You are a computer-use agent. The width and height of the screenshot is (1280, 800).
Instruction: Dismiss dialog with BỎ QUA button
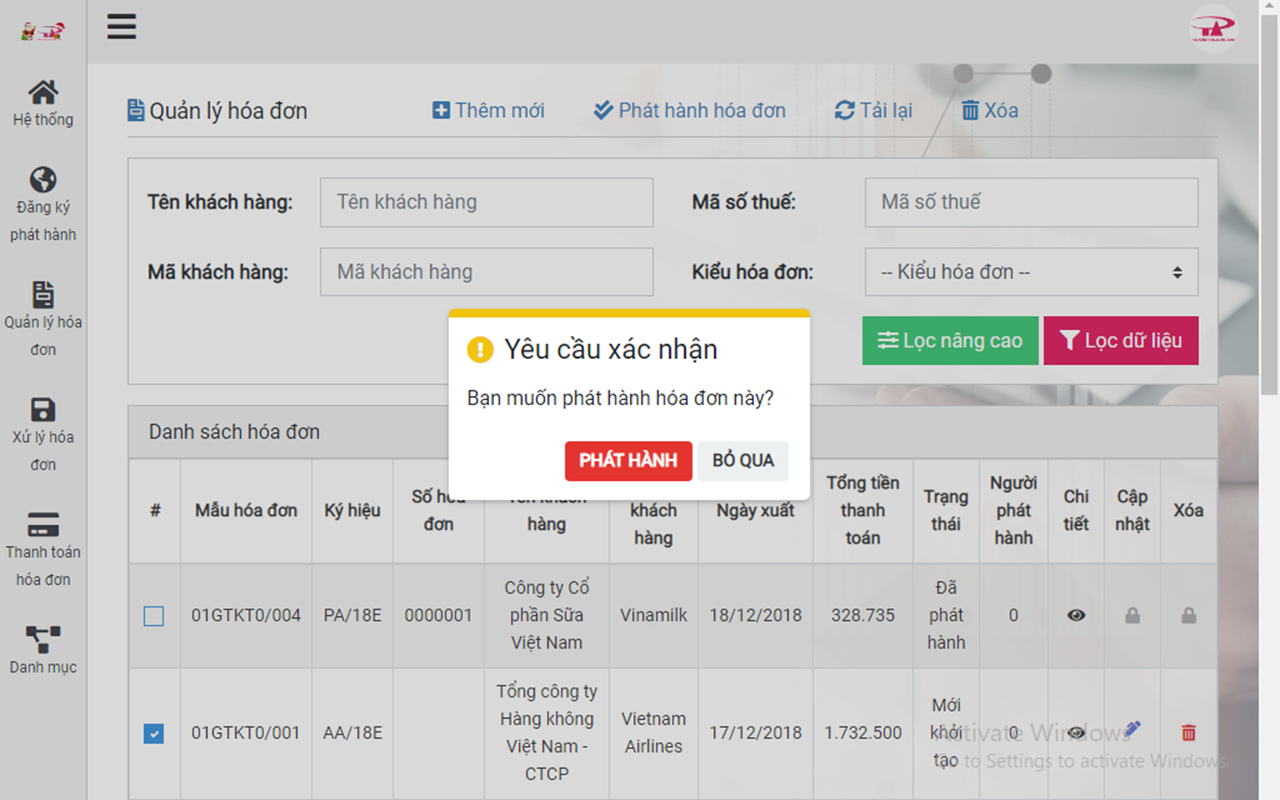(x=743, y=461)
